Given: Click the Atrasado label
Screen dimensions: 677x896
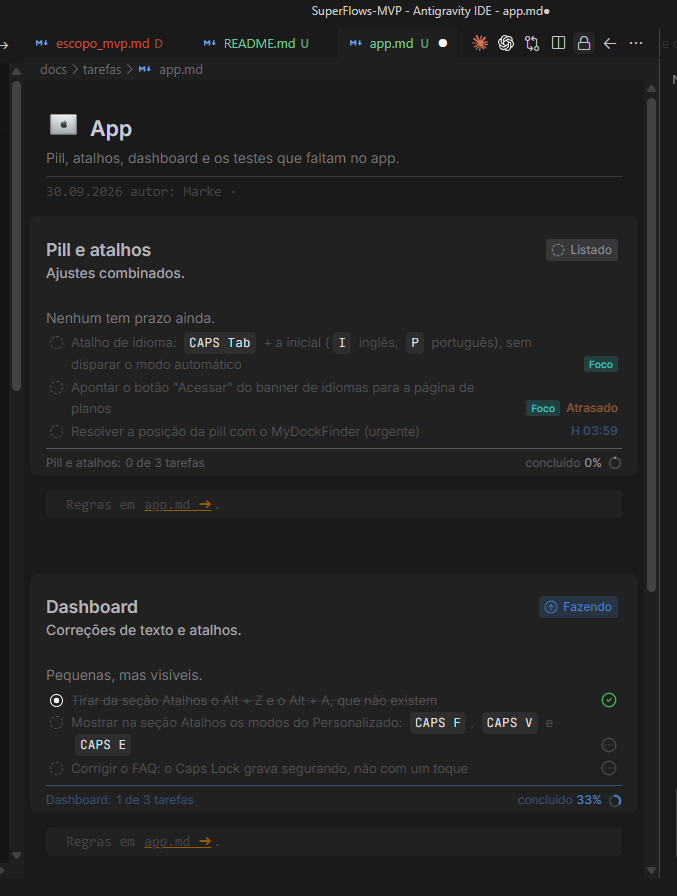Looking at the screenshot, I should click(592, 408).
